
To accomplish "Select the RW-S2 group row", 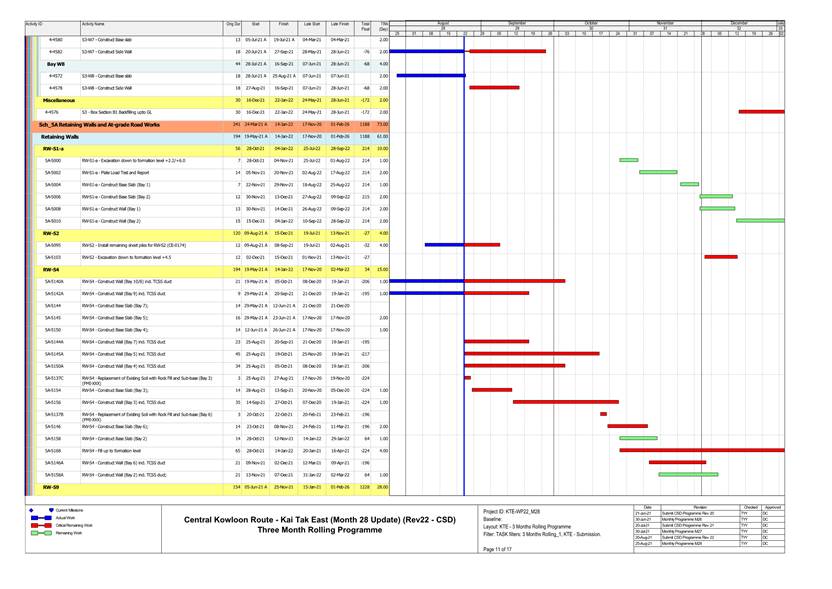I will pyautogui.click(x=51, y=233).
